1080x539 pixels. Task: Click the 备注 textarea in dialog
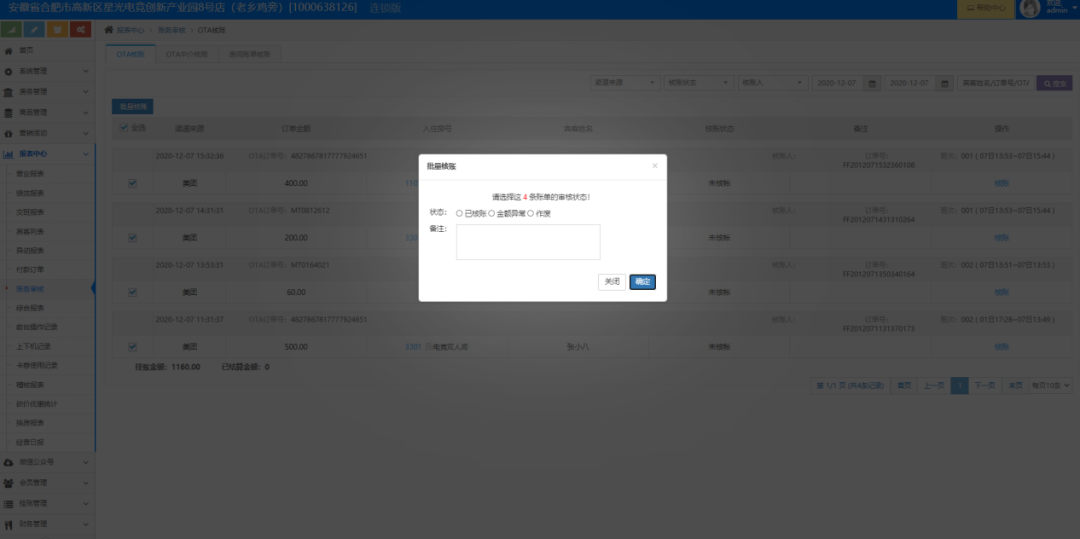pyautogui.click(x=528, y=242)
